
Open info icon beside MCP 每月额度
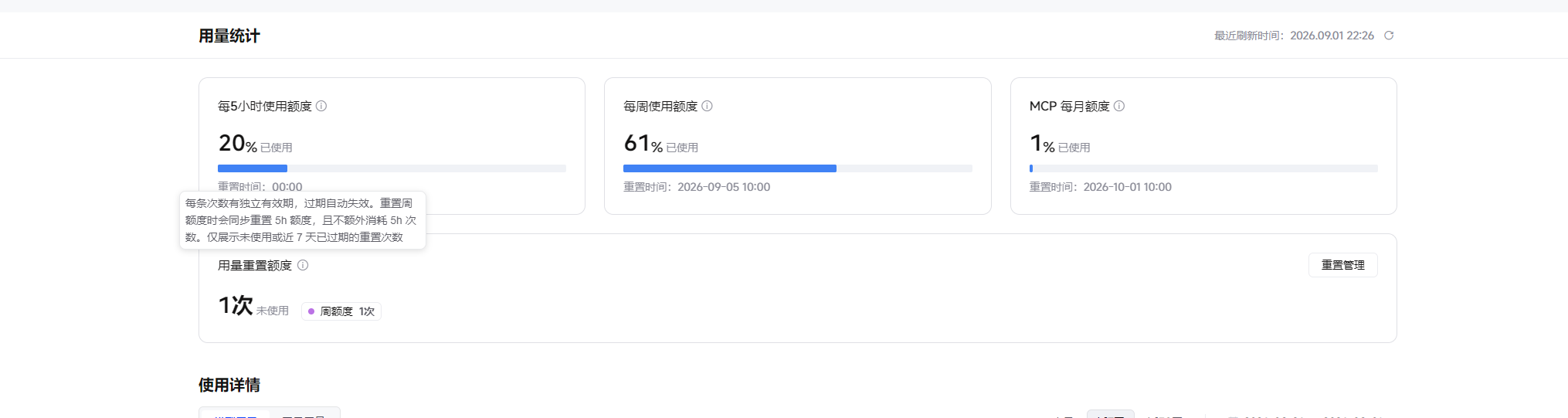coord(1119,106)
